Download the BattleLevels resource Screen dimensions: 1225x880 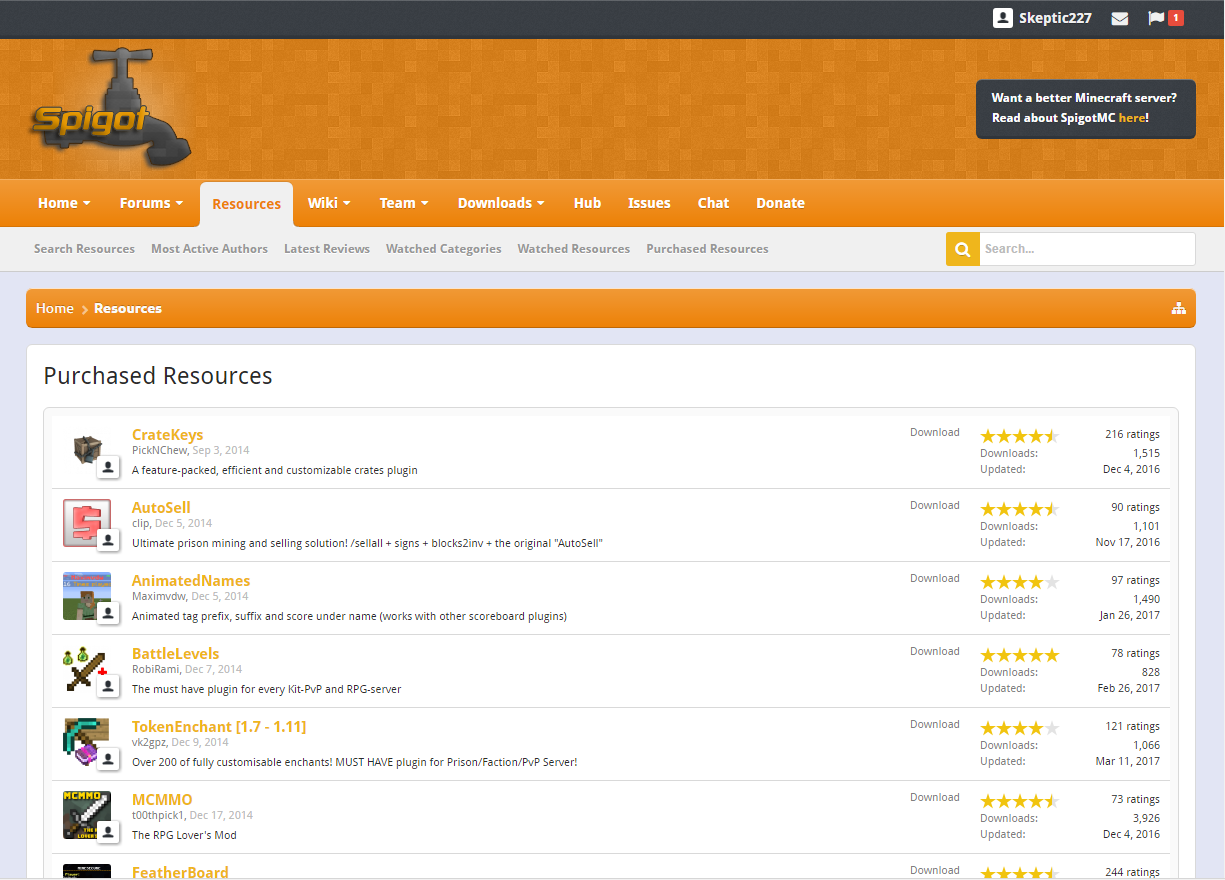pos(935,651)
